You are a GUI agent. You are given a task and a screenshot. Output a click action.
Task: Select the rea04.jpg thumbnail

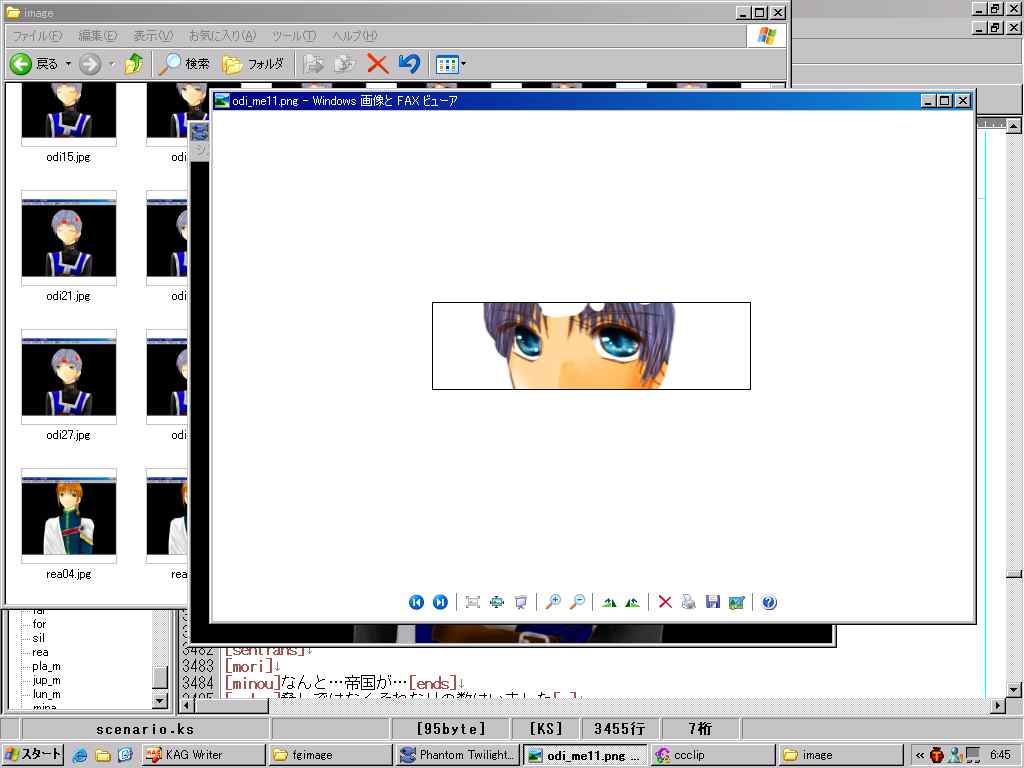coord(69,516)
